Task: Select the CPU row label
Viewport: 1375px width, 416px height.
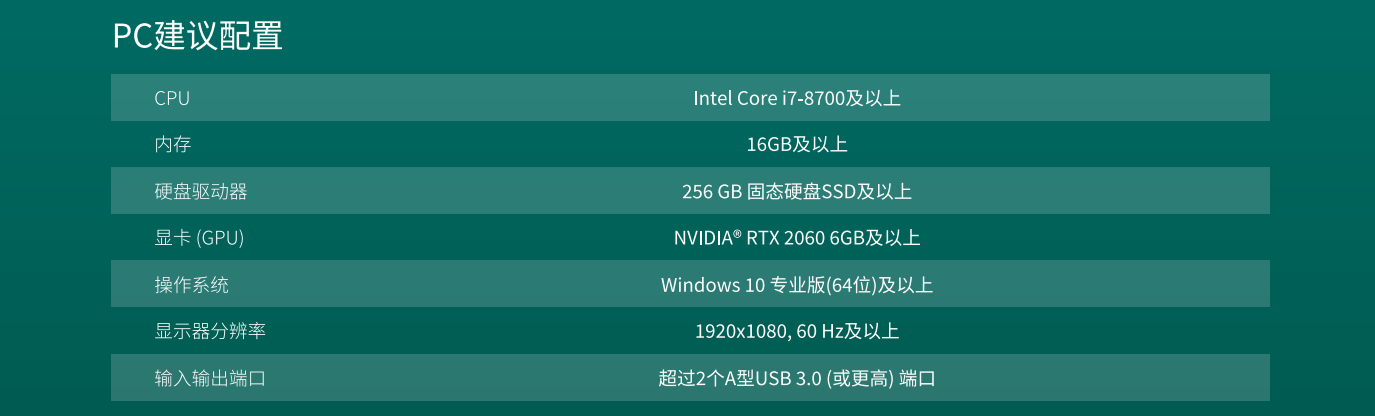Action: coord(172,98)
